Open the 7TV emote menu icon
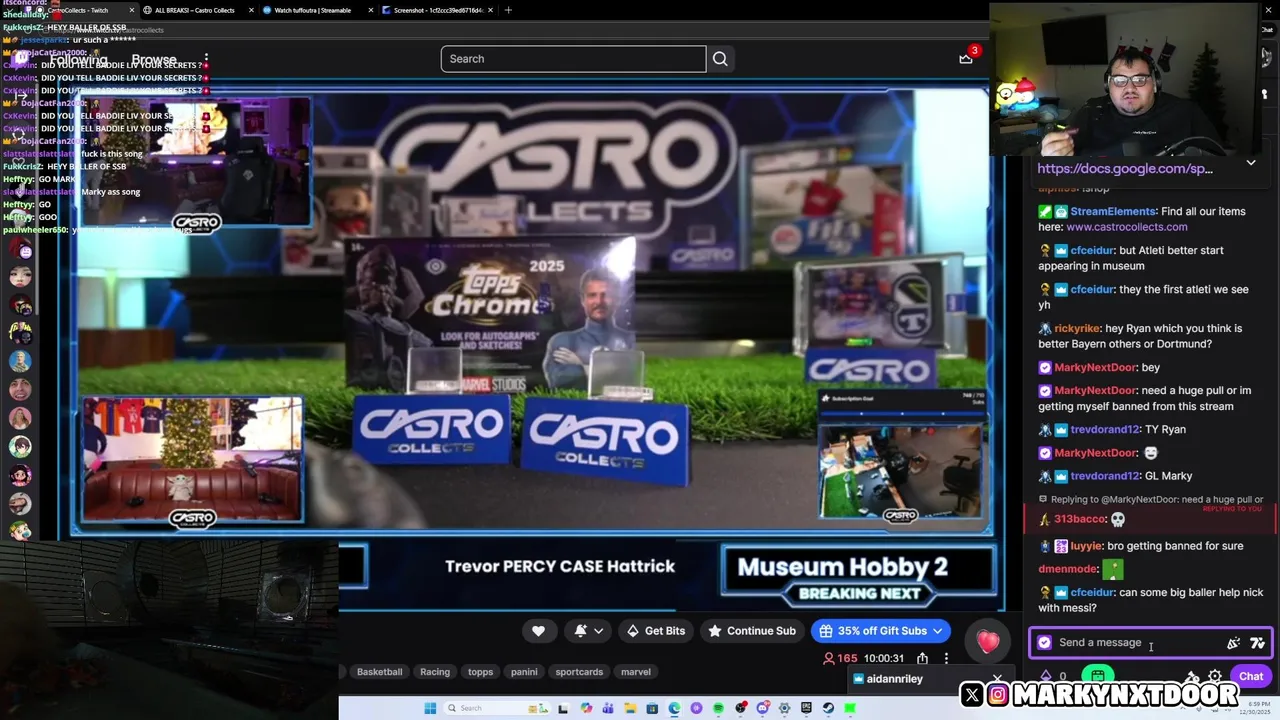Image resolution: width=1280 pixels, height=720 pixels. coord(1257,643)
